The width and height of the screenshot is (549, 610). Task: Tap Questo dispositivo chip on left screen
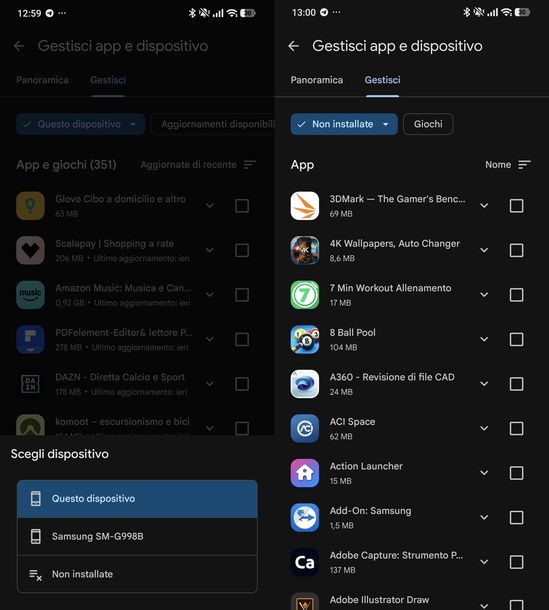click(81, 124)
